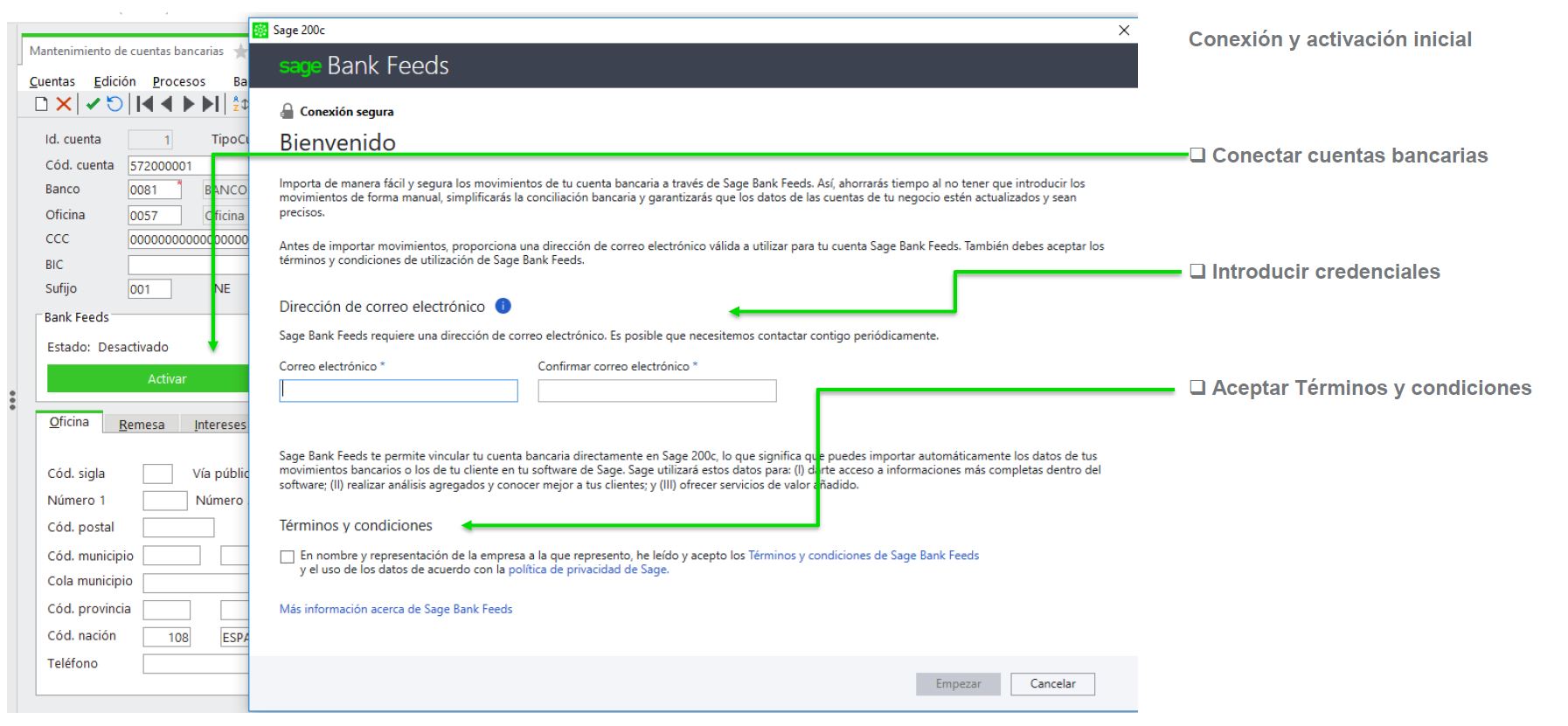Click the 'Aceptar Términos y condiciones' checklist item
The height and width of the screenshot is (726, 1568).
1361,388
